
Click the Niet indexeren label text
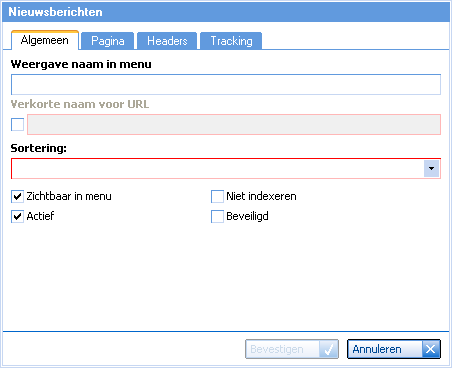pos(261,196)
